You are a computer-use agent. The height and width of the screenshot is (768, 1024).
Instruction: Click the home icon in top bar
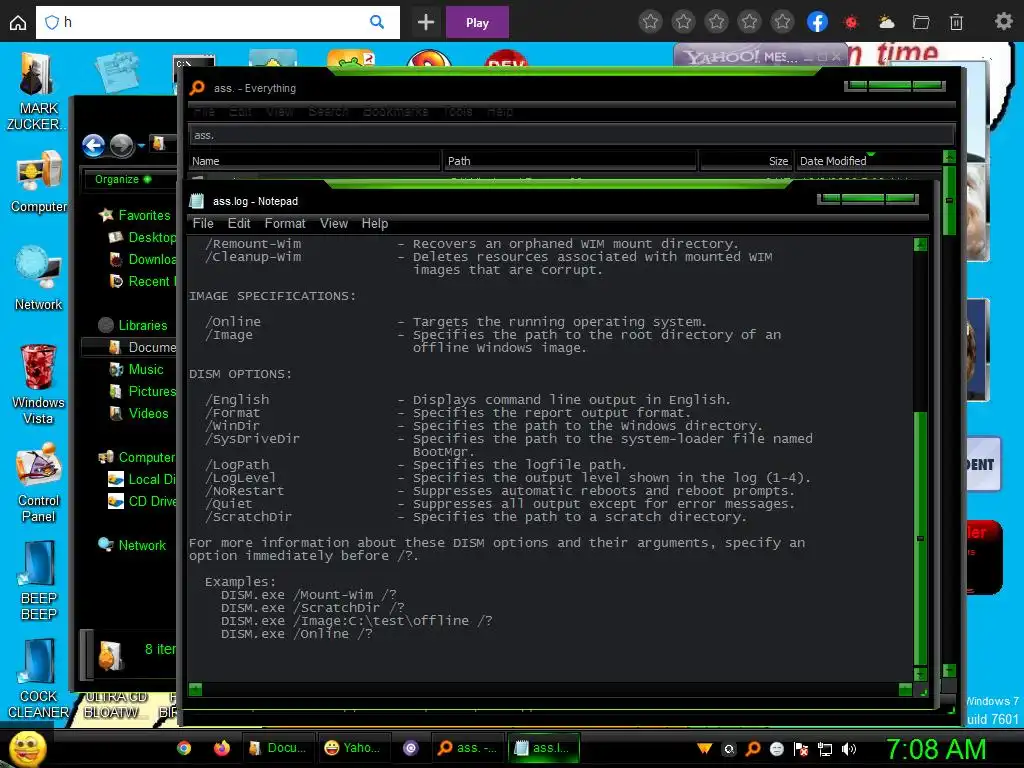click(x=18, y=23)
